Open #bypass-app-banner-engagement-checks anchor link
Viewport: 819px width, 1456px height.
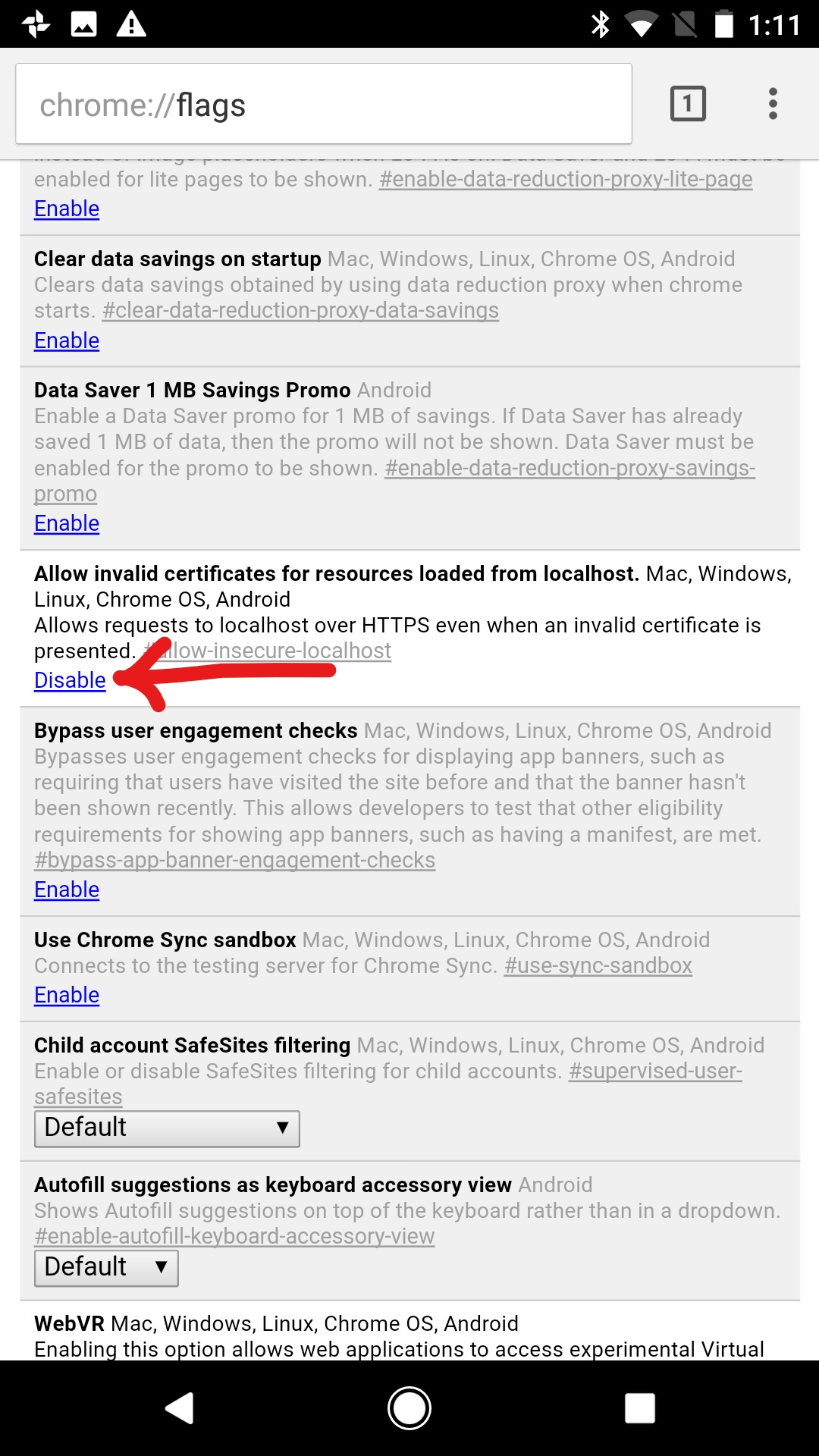pos(235,860)
